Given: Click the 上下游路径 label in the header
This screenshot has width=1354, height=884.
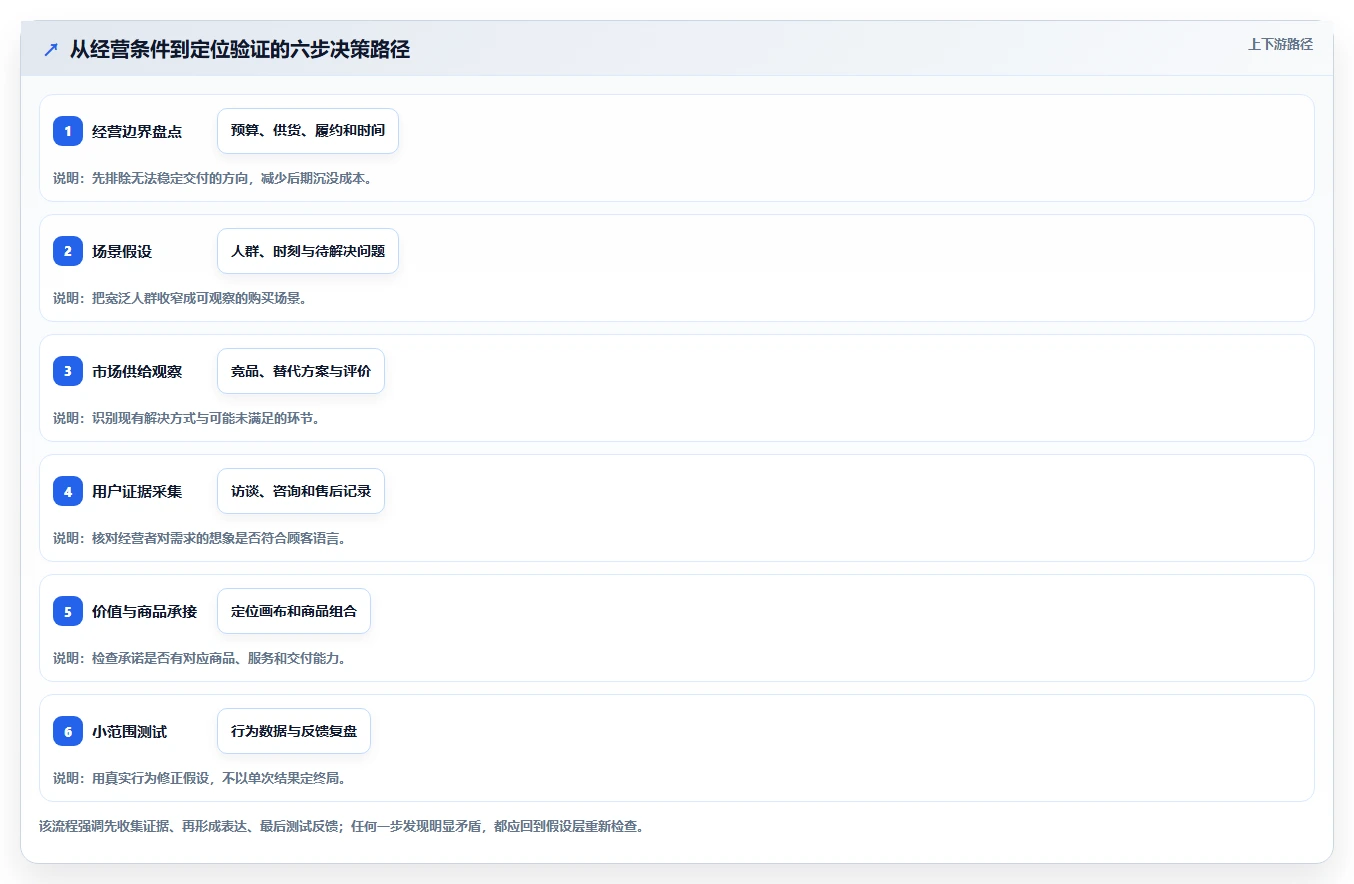Looking at the screenshot, I should pos(1280,44).
